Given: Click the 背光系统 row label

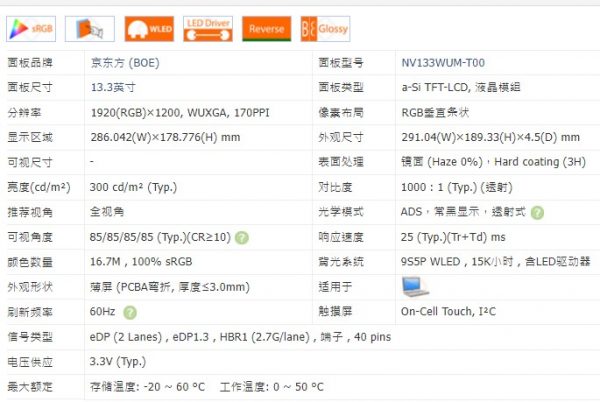Looking at the screenshot, I should (341, 262).
